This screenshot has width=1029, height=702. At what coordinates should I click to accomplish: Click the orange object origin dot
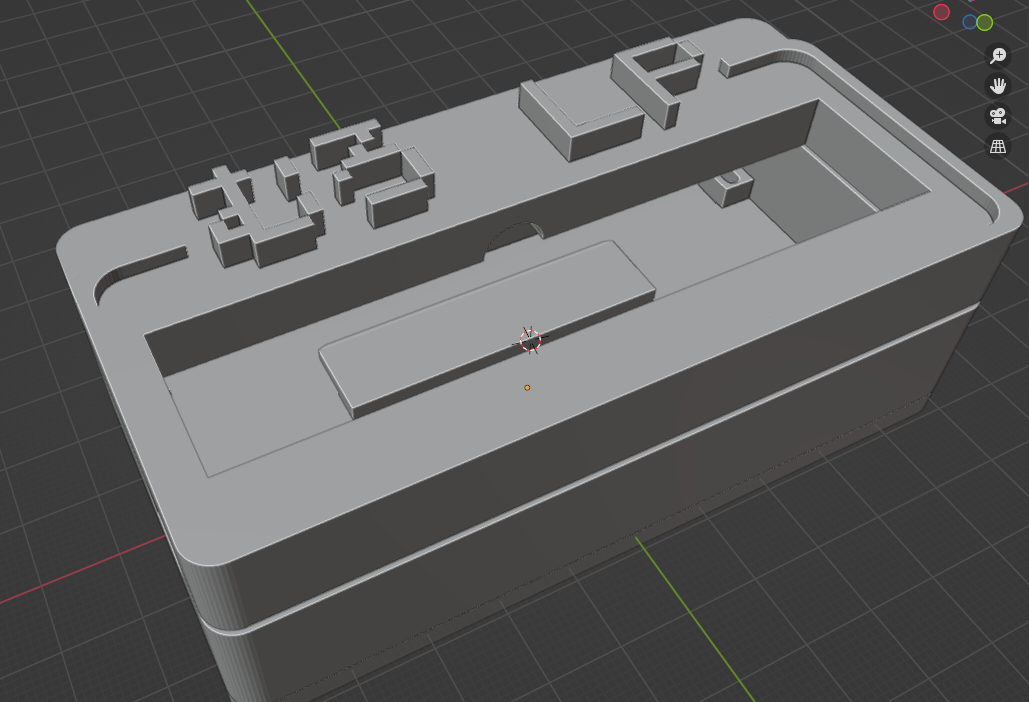tap(527, 388)
